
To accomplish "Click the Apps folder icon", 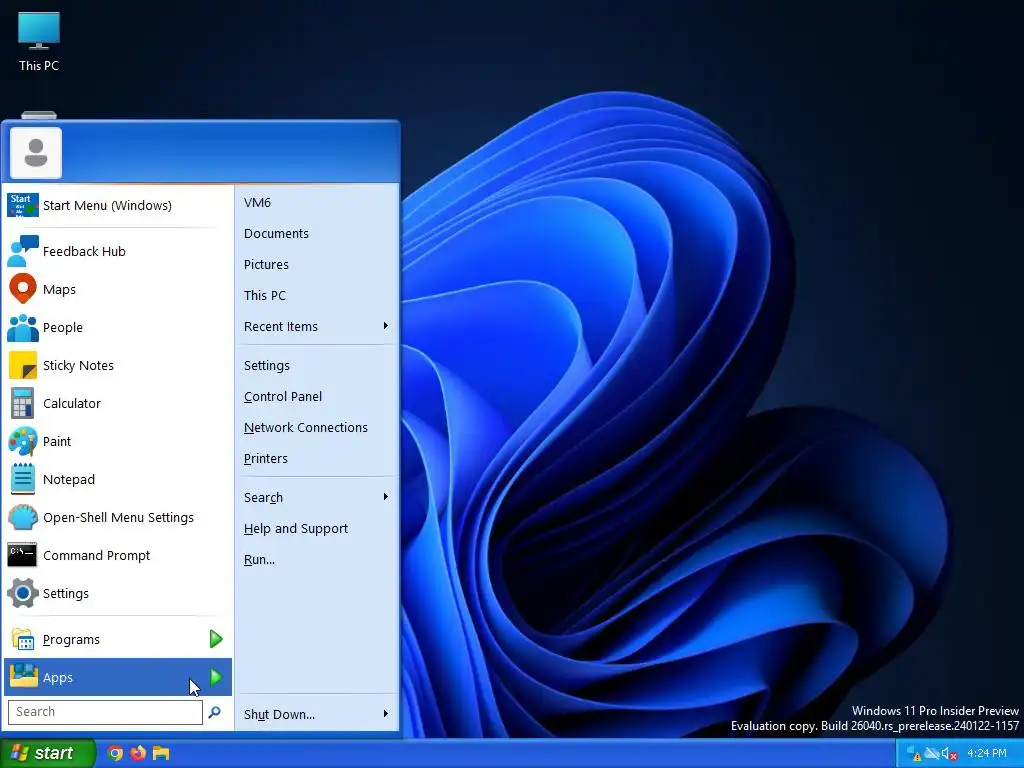I will click(23, 677).
